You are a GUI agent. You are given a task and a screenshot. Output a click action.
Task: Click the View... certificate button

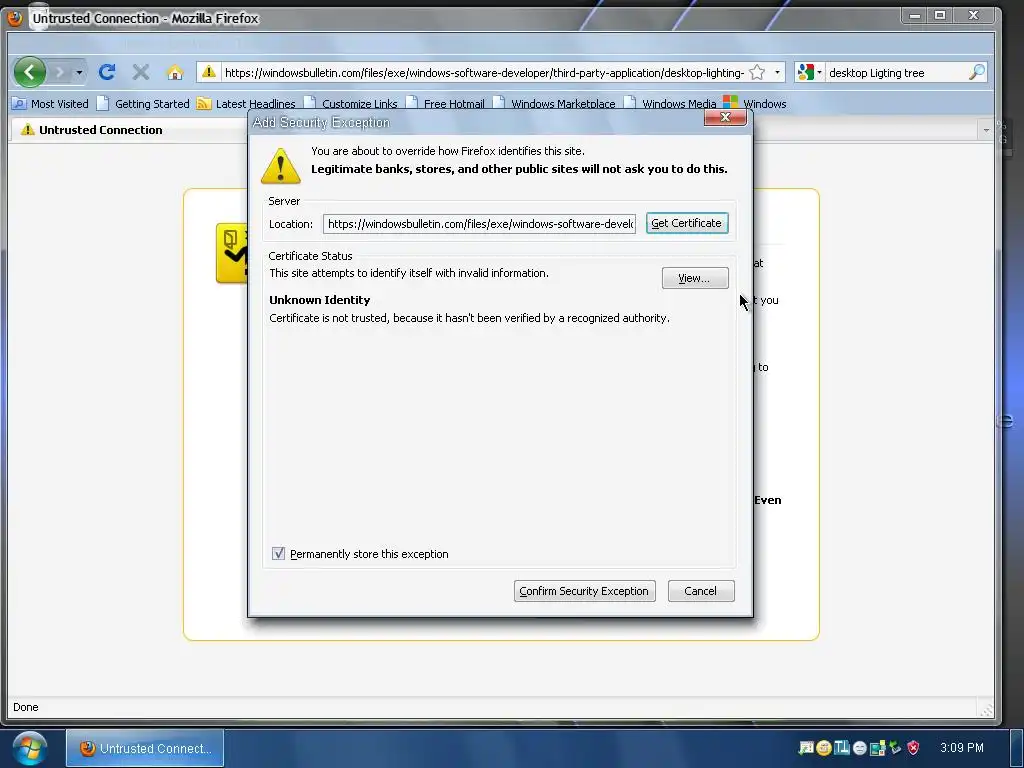695,278
